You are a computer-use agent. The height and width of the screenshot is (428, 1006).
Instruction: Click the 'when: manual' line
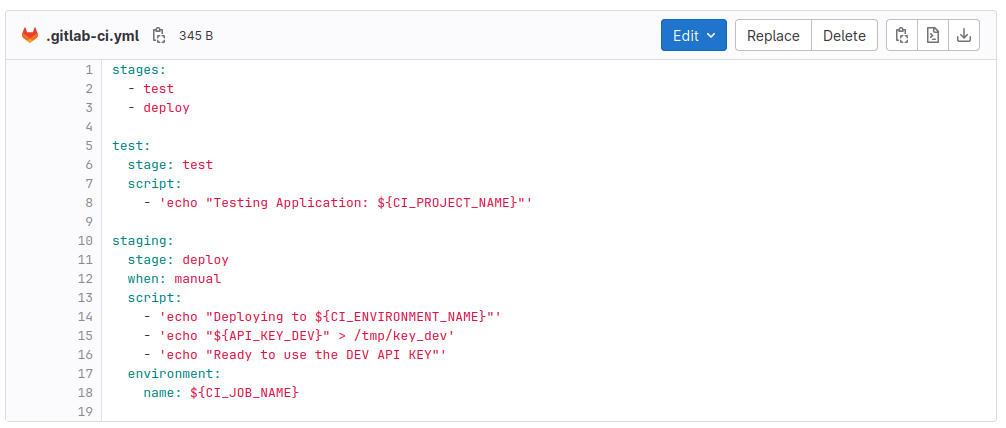pyautogui.click(x=174, y=279)
